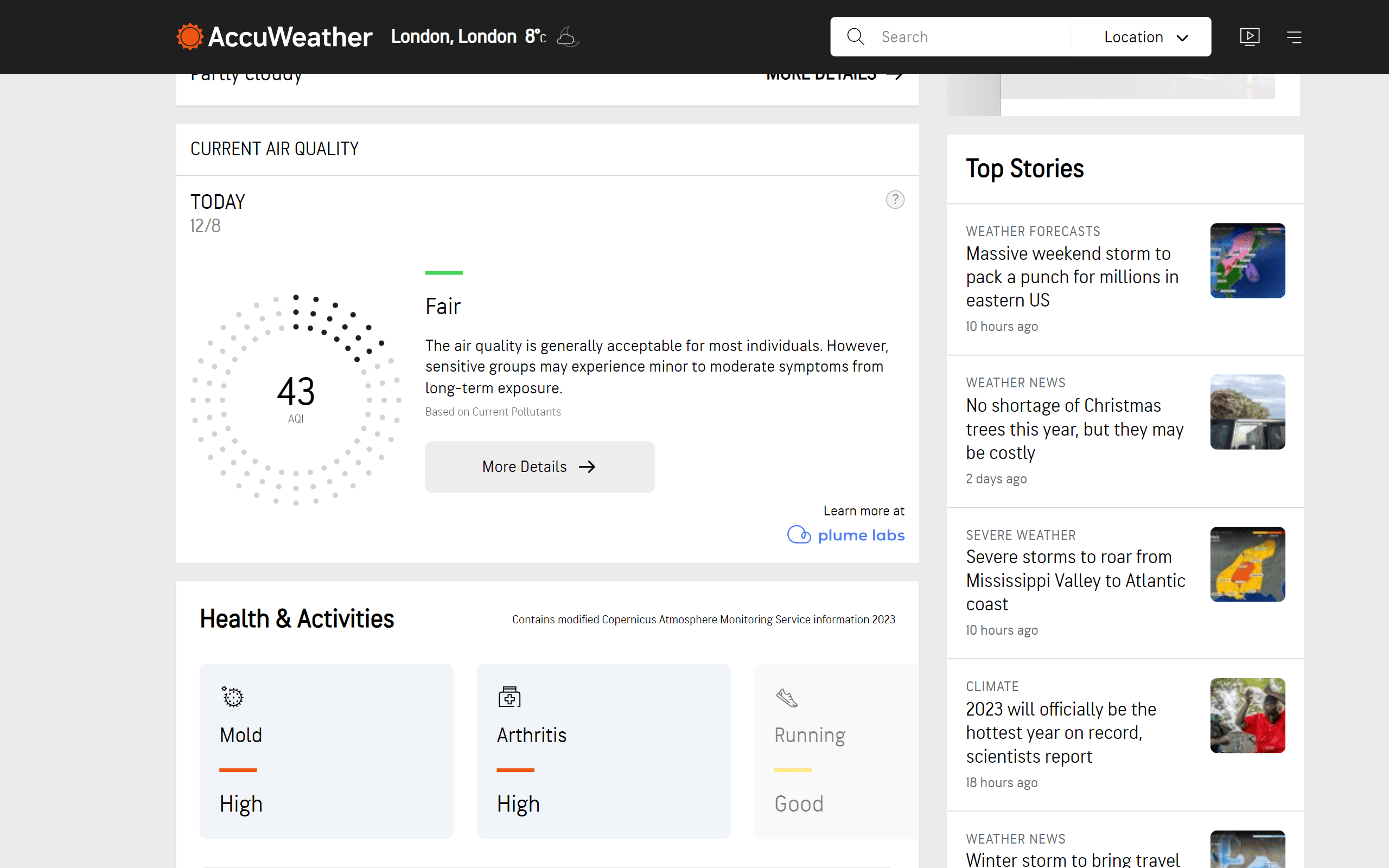Click the Arthritis health activity icon

tap(510, 697)
